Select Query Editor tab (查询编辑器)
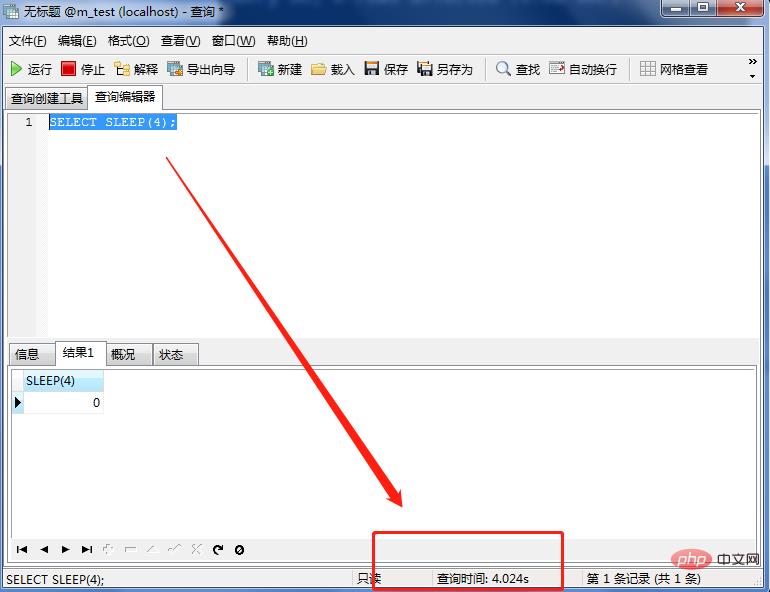Image resolution: width=770 pixels, height=592 pixels. (x=125, y=97)
